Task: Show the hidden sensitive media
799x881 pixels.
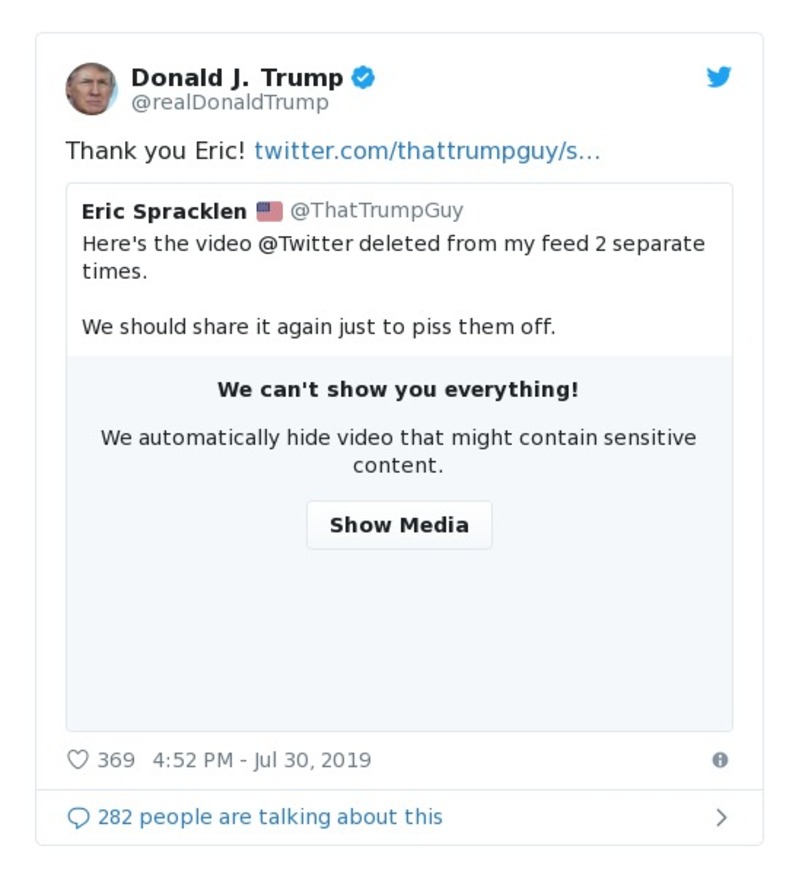Action: coord(398,525)
